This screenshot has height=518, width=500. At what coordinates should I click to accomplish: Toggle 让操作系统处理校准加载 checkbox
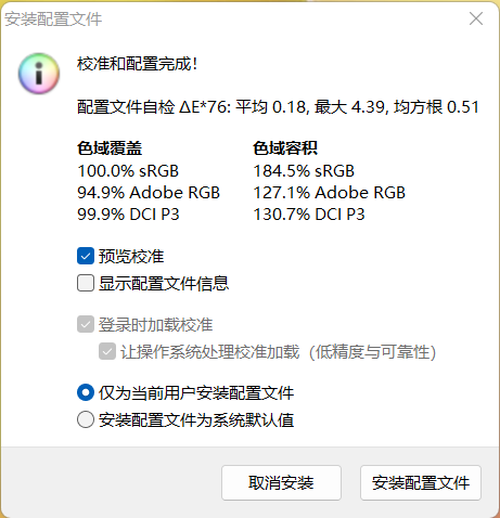click(107, 352)
